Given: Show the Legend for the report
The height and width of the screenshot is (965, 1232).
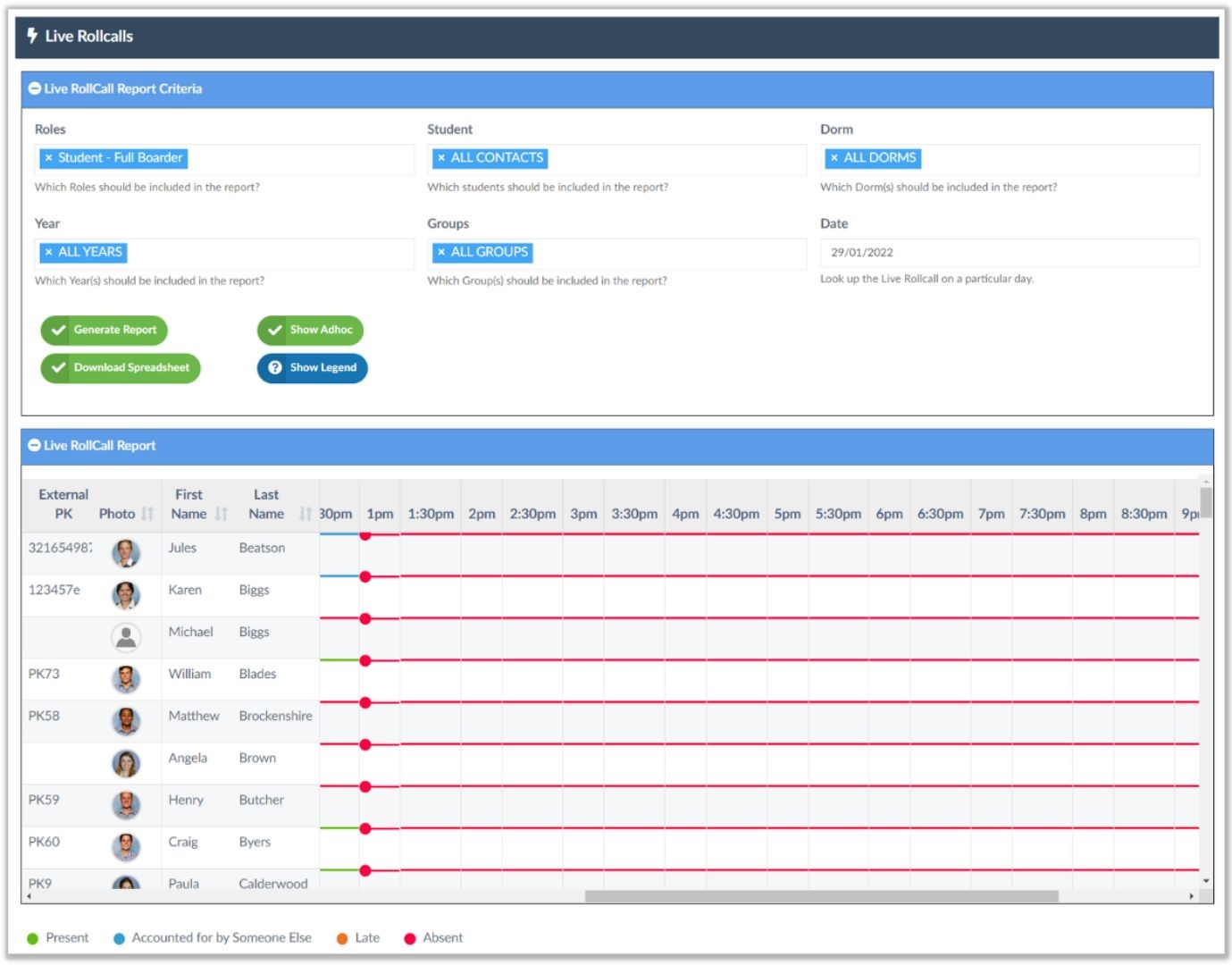Looking at the screenshot, I should (313, 367).
